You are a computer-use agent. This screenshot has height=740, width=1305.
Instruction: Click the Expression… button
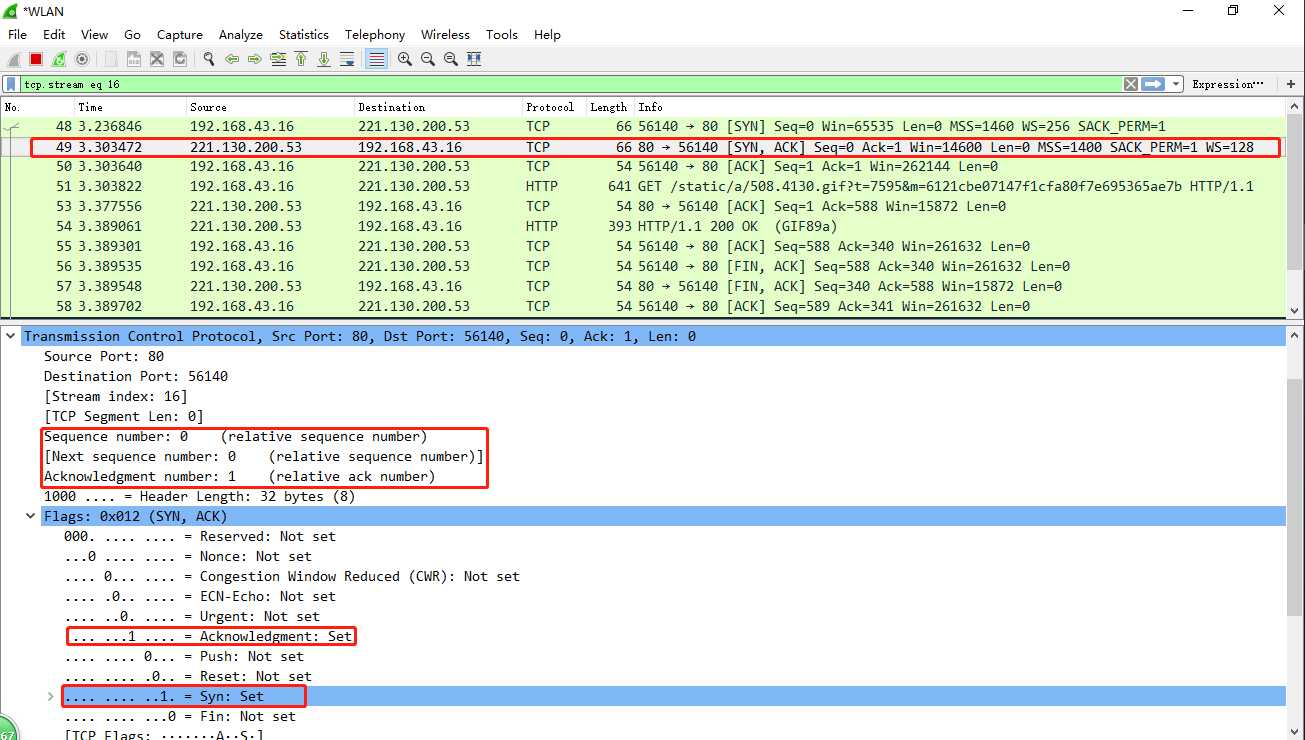(1228, 85)
